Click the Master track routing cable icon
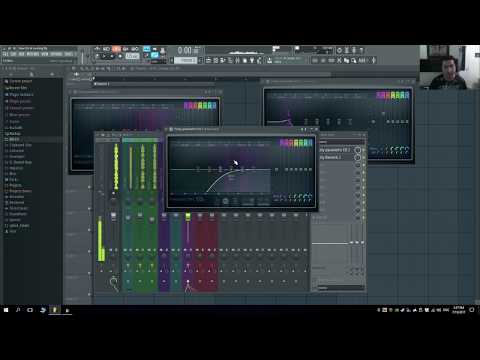 click(114, 283)
